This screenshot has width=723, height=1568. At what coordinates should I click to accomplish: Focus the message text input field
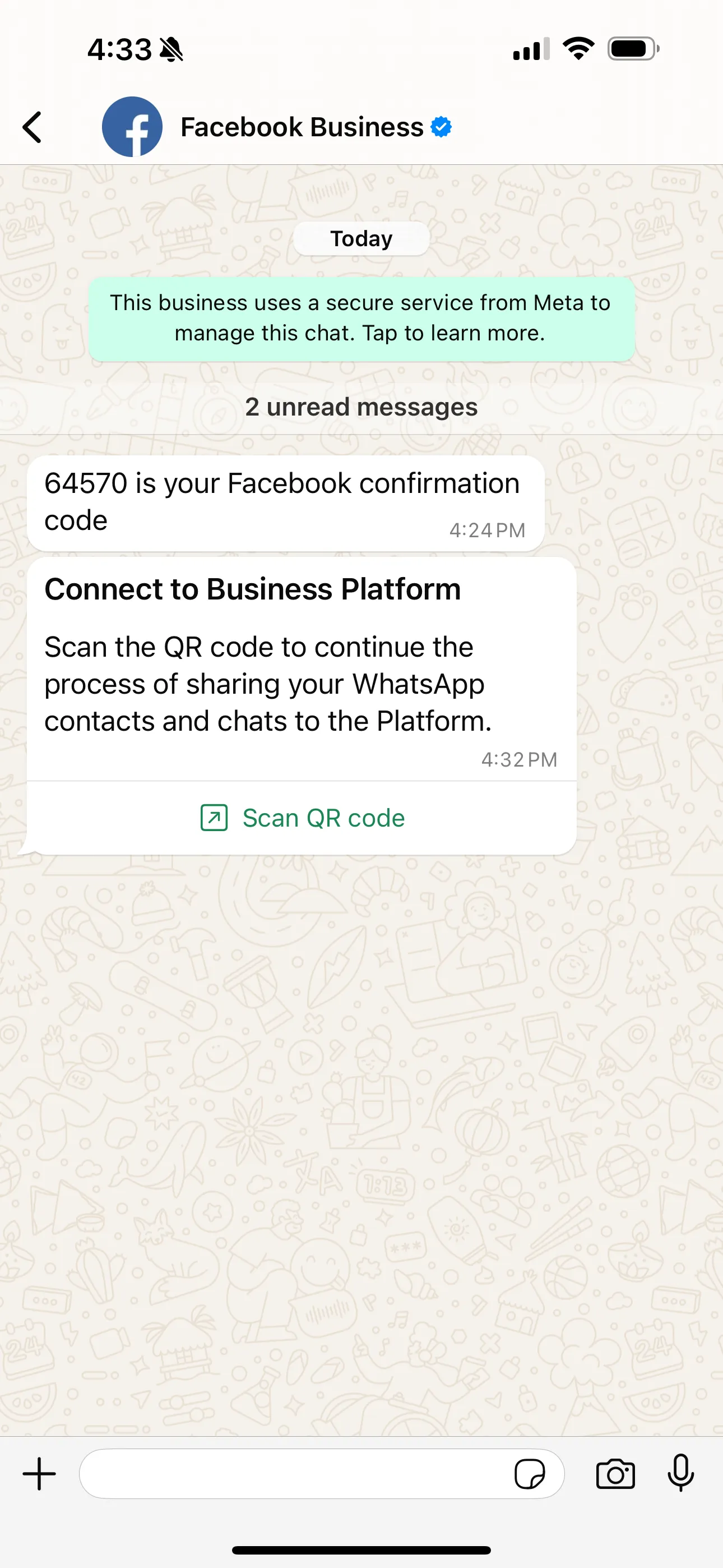click(x=292, y=1474)
